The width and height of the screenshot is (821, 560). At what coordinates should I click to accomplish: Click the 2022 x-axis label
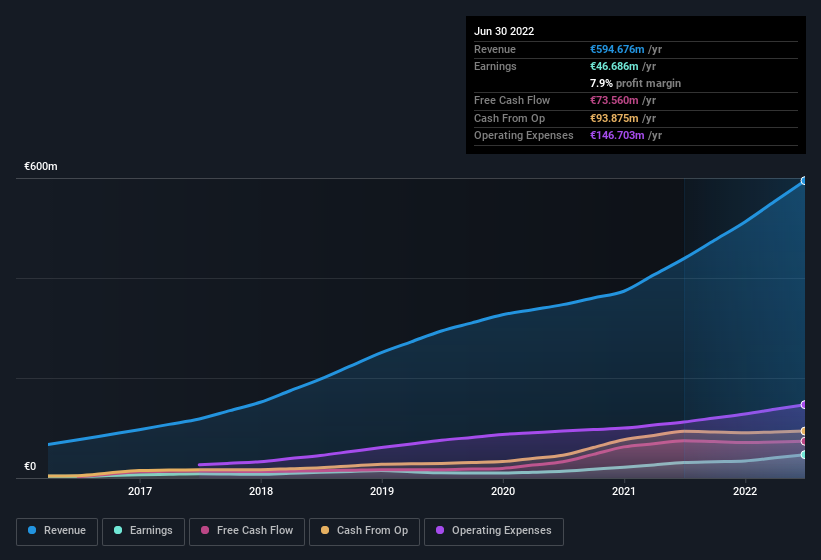point(745,491)
